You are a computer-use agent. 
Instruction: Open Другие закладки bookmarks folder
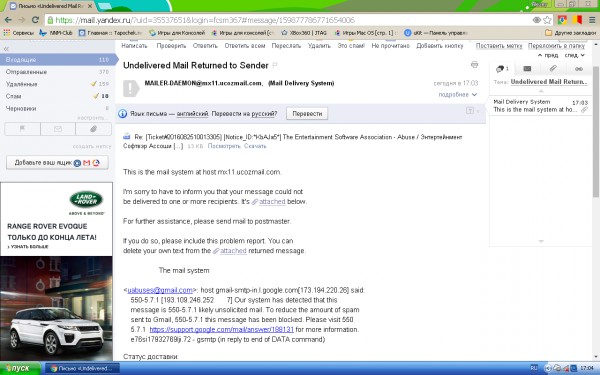point(571,33)
